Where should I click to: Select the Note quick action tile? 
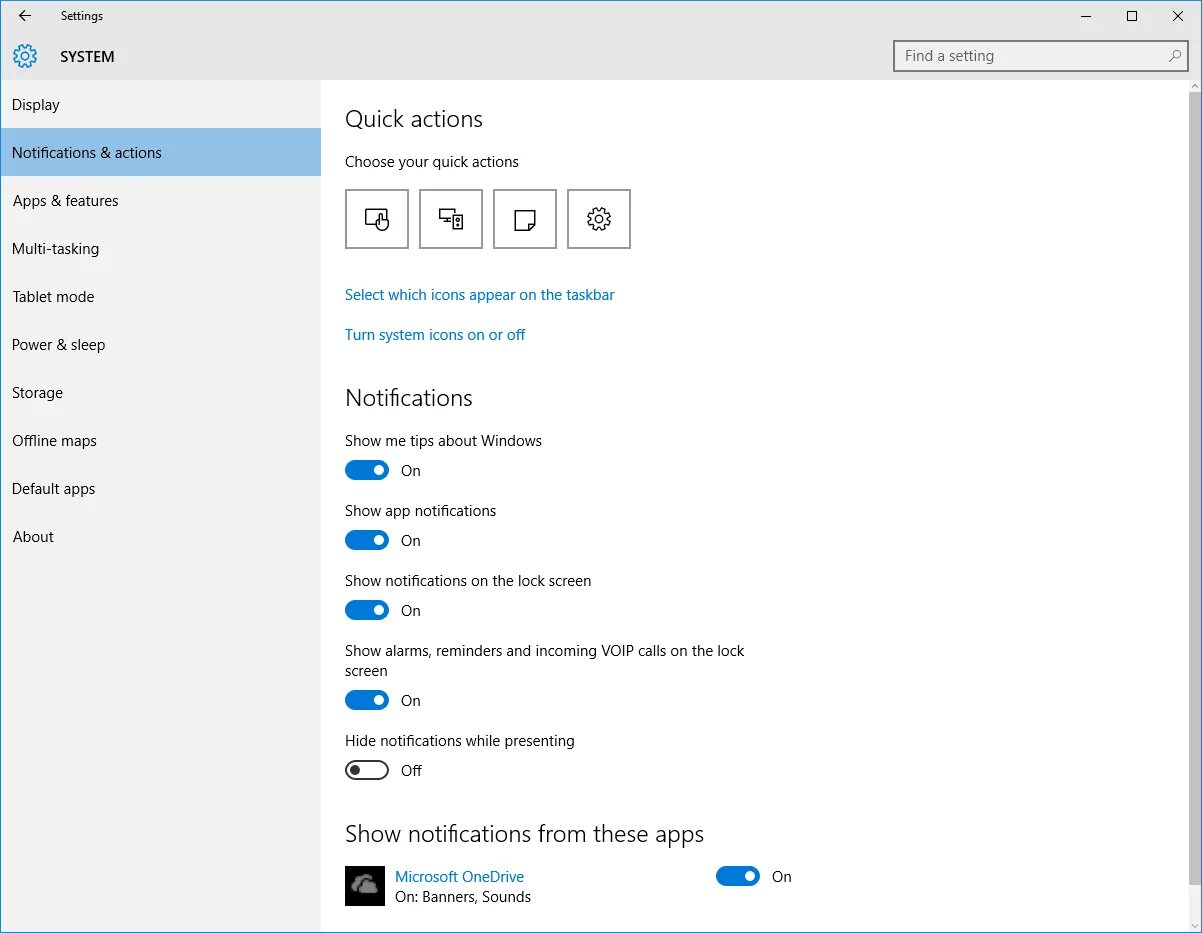[x=525, y=219]
